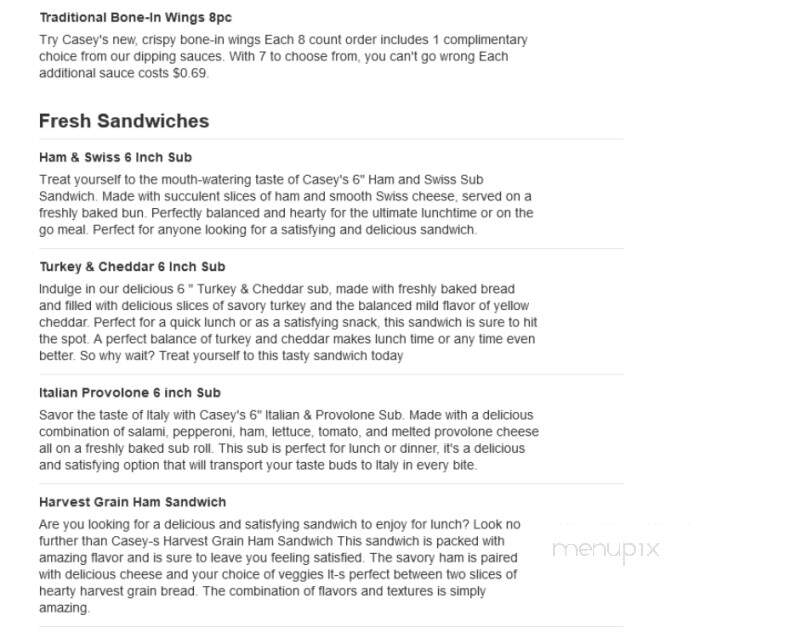Click the Turkey & Cheddar sub description
The width and height of the screenshot is (785, 632).
click(x=288, y=322)
